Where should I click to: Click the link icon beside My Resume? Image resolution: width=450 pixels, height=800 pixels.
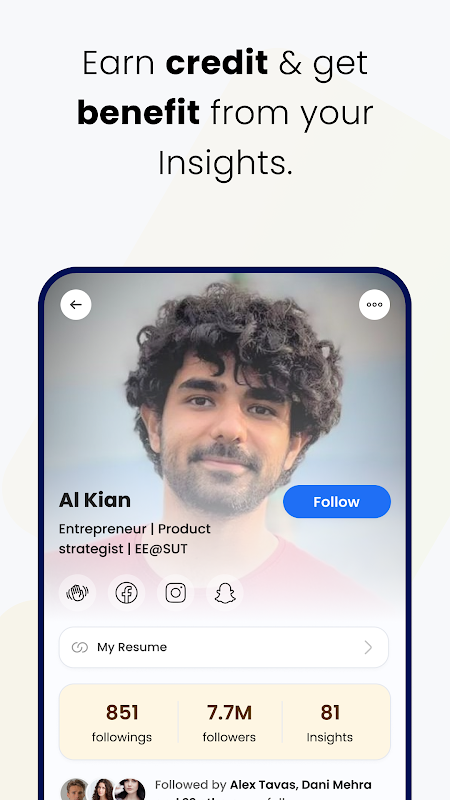pyautogui.click(x=80, y=647)
